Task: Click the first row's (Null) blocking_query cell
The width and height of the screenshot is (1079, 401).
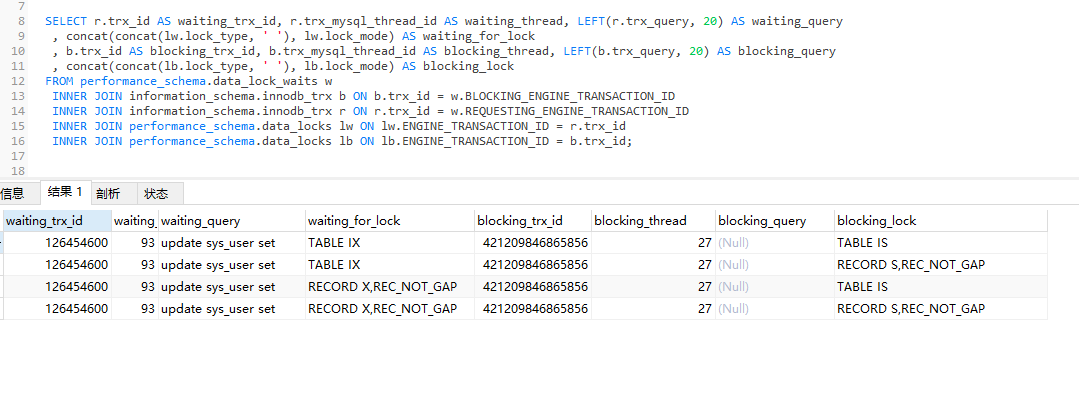Action: (x=733, y=243)
